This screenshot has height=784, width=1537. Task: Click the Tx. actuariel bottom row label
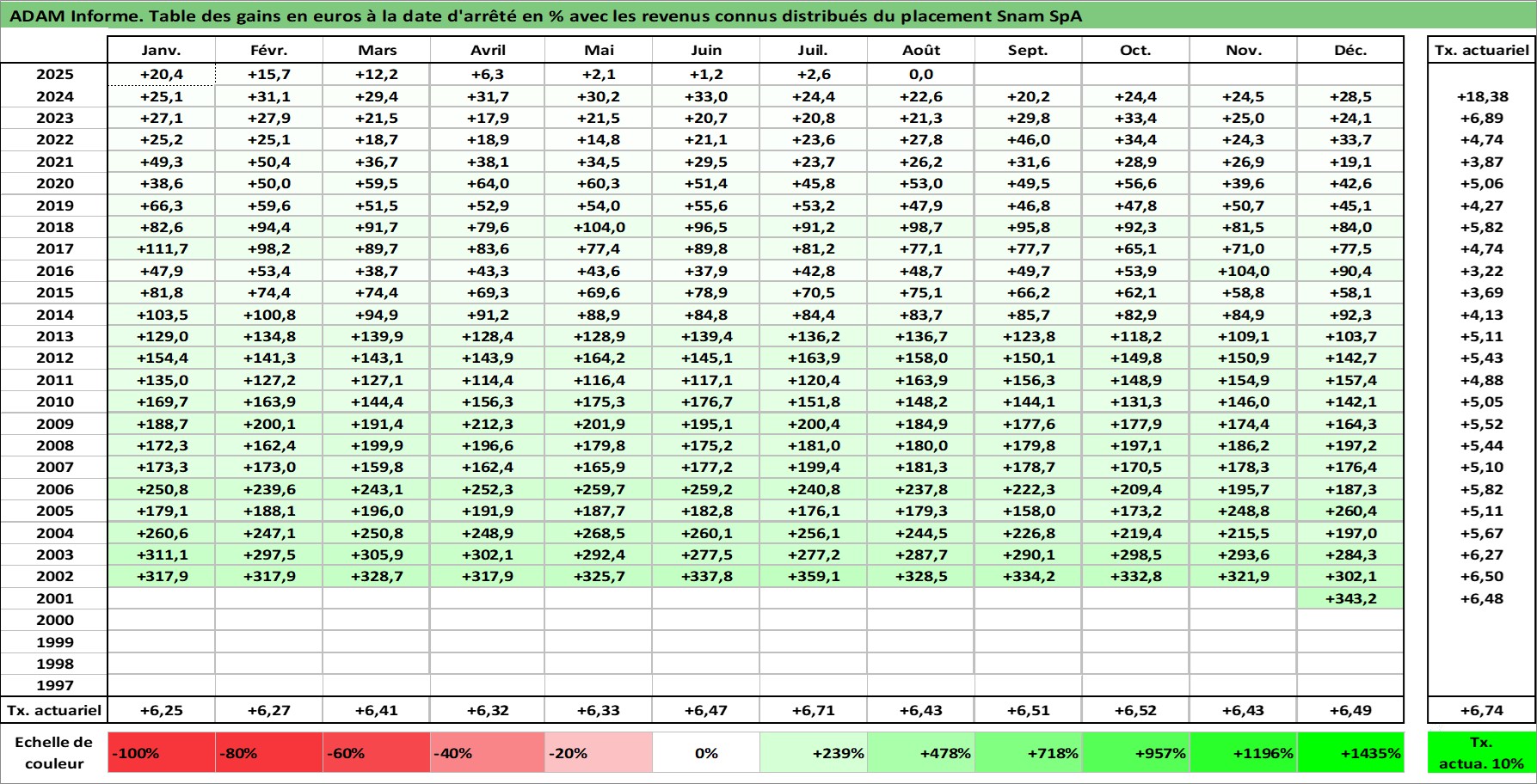(54, 710)
